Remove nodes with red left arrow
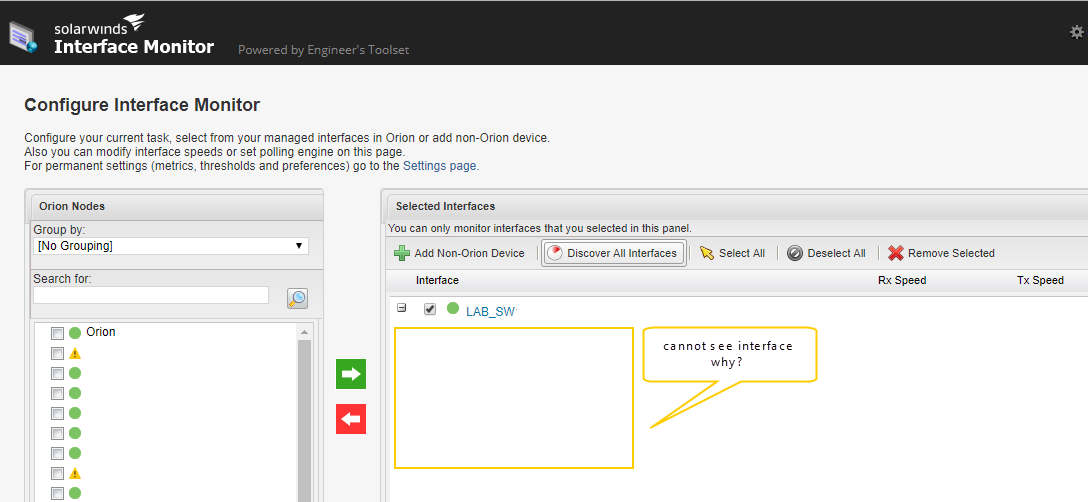1088x502 pixels. tap(351, 419)
